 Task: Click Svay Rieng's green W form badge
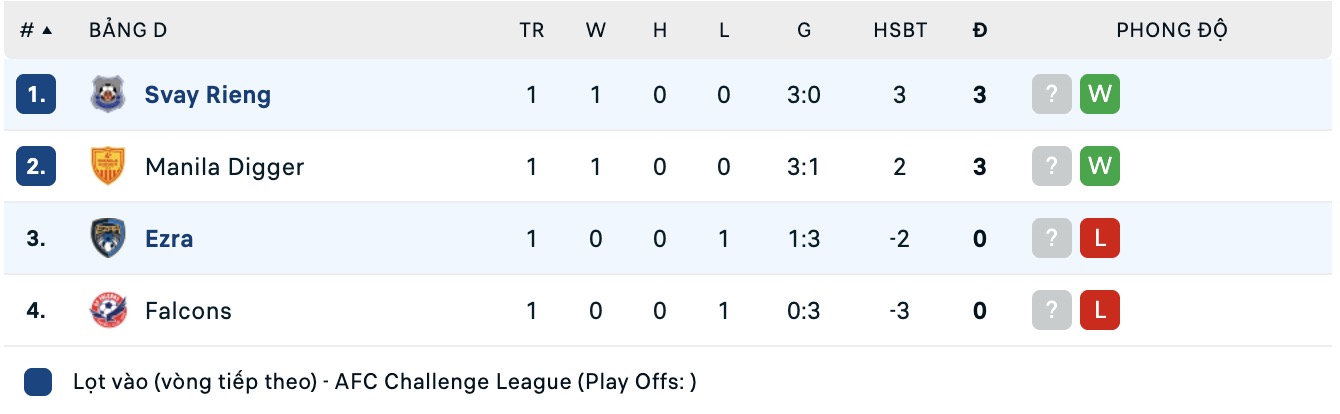pyautogui.click(x=1099, y=95)
